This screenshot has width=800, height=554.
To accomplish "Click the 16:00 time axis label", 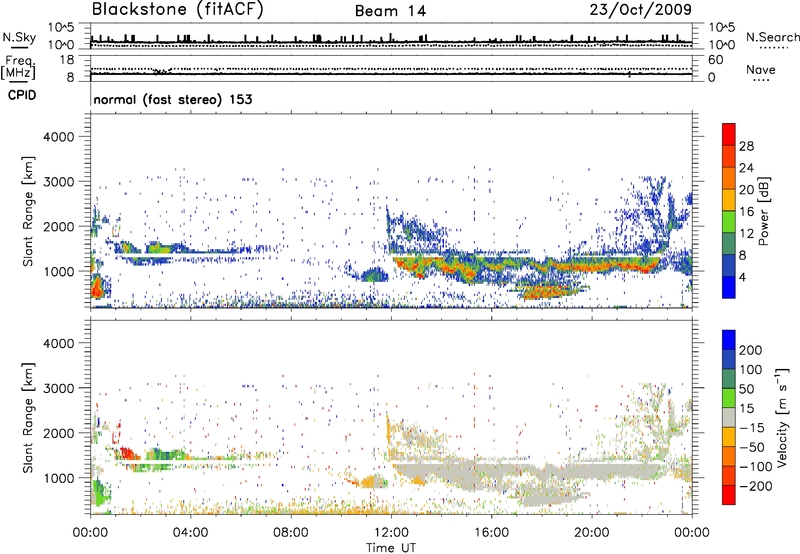I will click(x=491, y=533).
